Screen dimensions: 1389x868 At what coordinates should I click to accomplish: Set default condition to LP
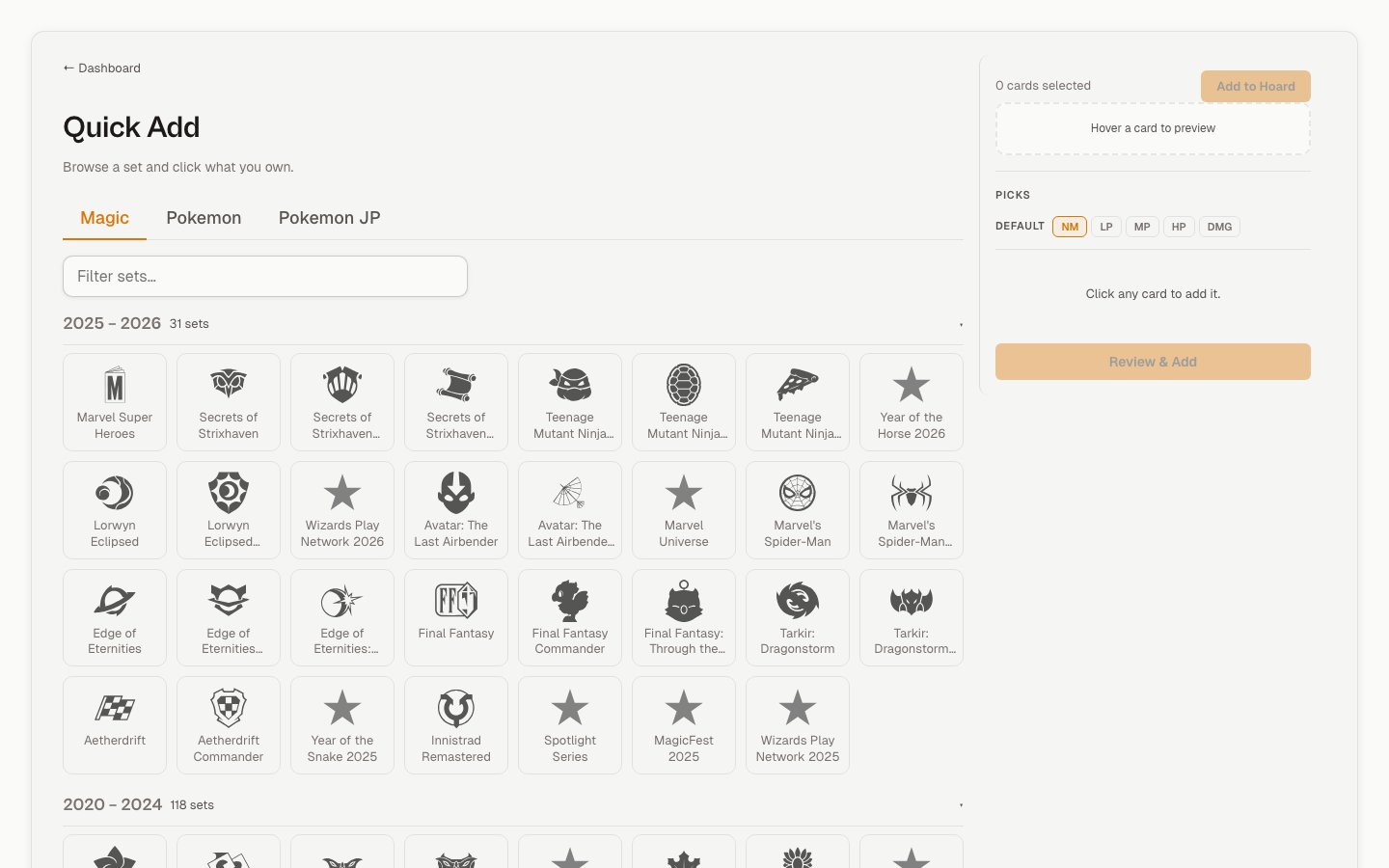click(1106, 227)
